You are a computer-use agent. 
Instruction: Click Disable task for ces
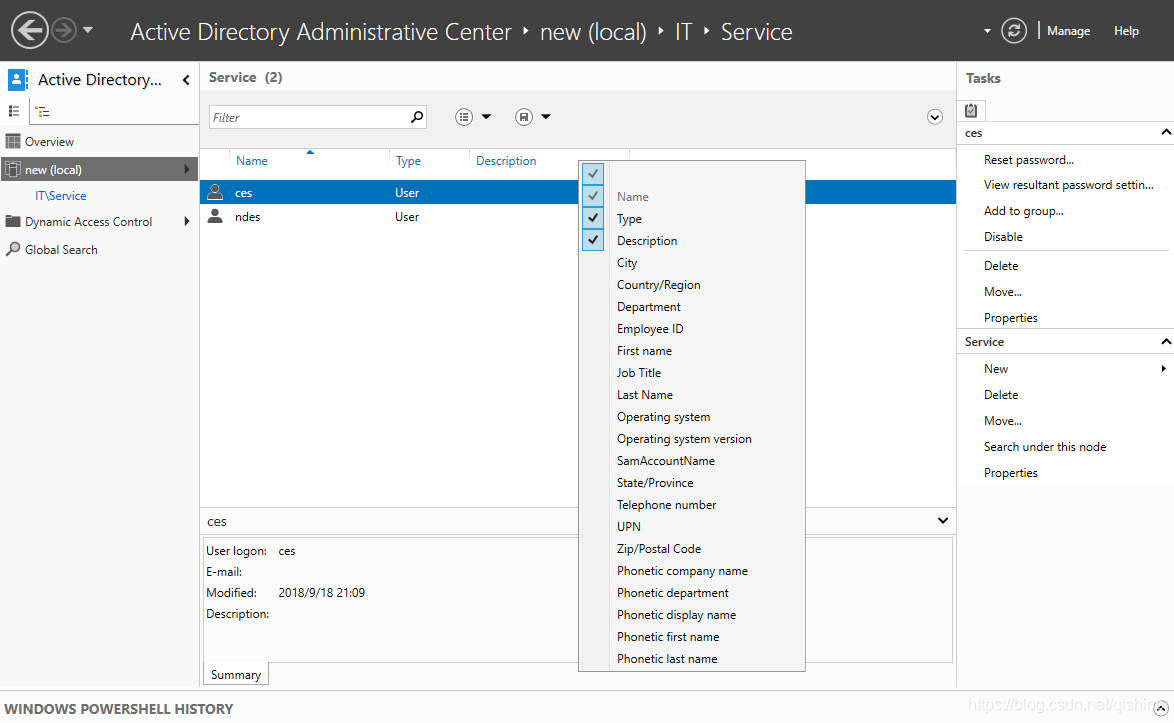coord(1003,237)
